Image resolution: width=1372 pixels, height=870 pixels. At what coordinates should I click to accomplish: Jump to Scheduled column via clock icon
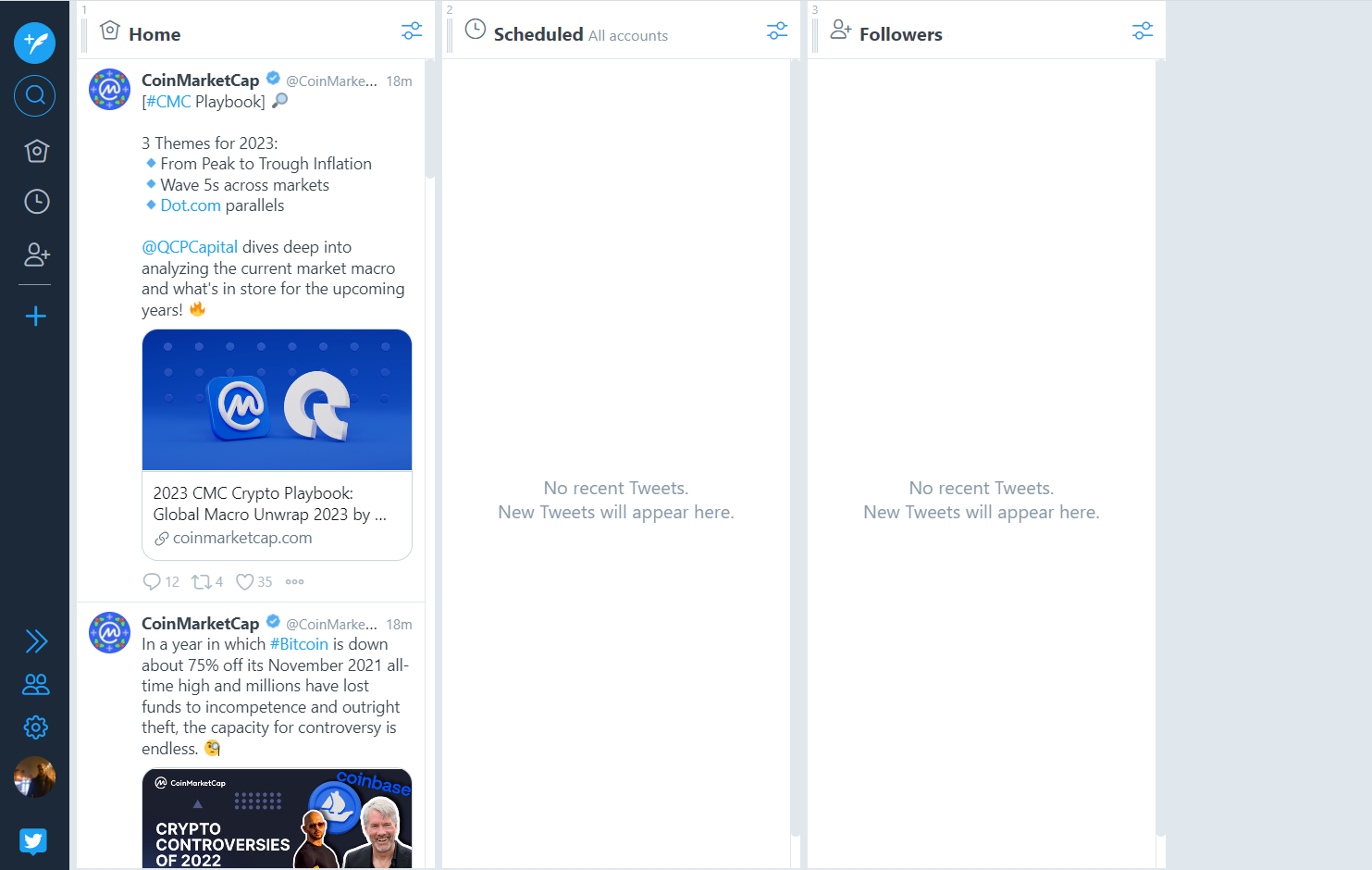pos(36,202)
